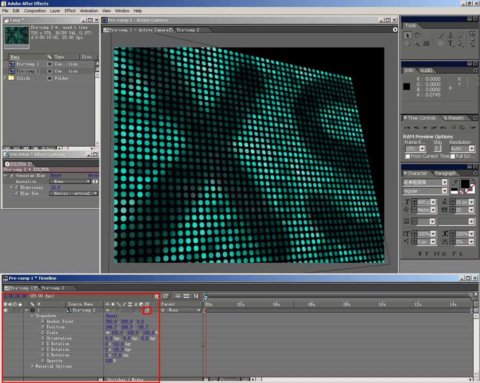
Task: Open the composition viewer options menu
Action: click(x=395, y=30)
